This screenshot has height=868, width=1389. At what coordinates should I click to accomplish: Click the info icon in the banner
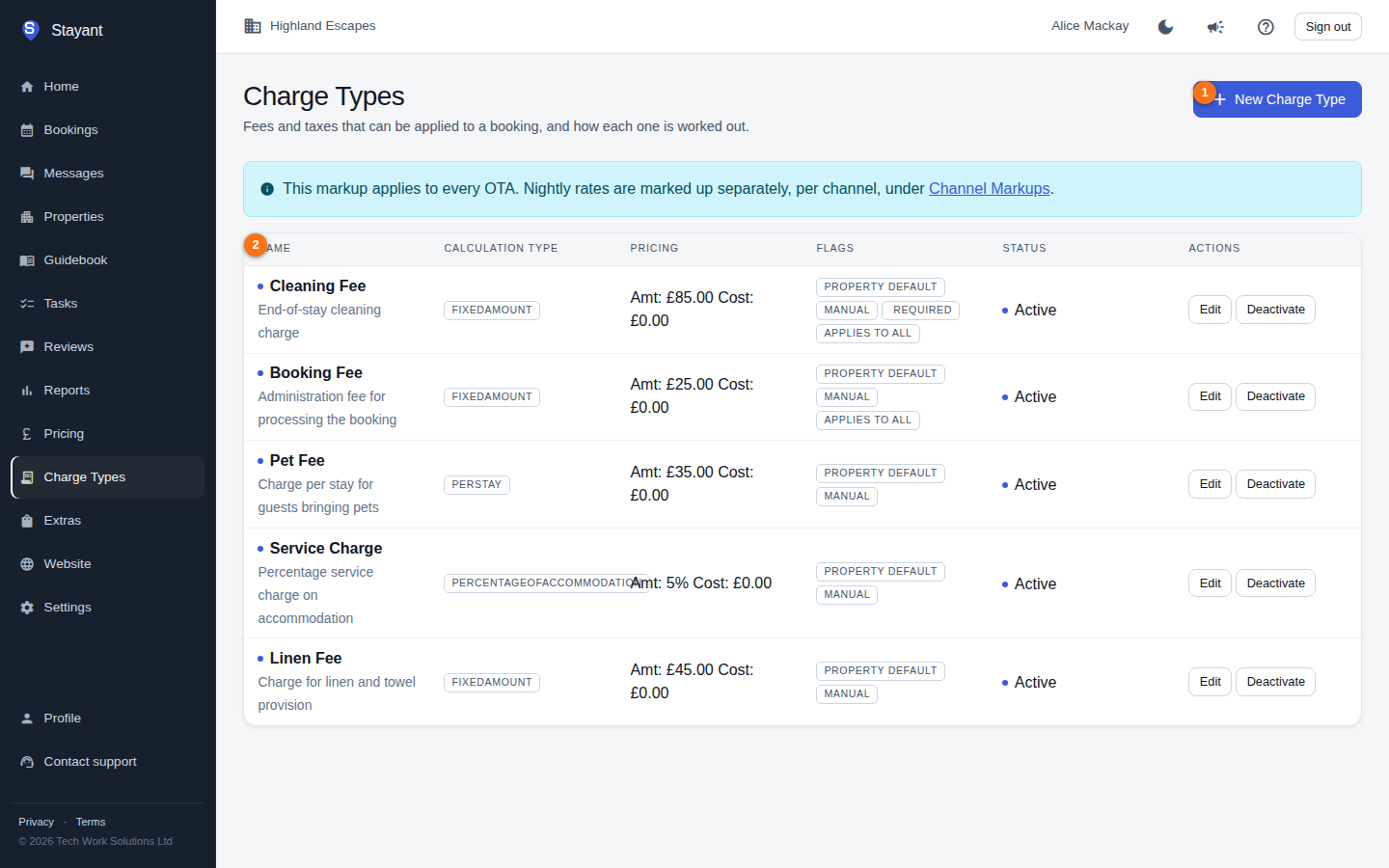(267, 189)
